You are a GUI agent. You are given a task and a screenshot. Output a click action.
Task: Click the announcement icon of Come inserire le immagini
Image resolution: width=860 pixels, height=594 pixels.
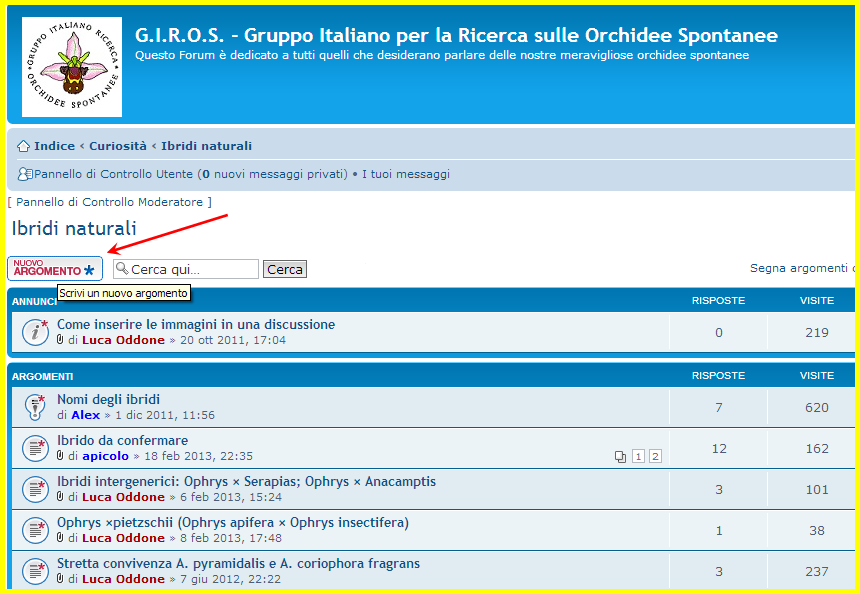pyautogui.click(x=36, y=332)
